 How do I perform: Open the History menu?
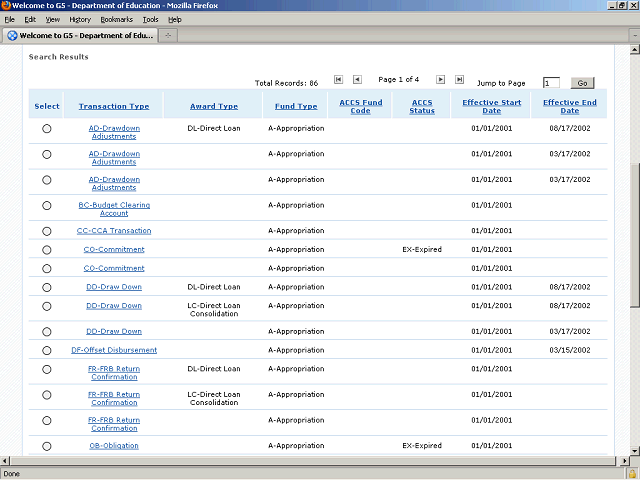click(80, 19)
